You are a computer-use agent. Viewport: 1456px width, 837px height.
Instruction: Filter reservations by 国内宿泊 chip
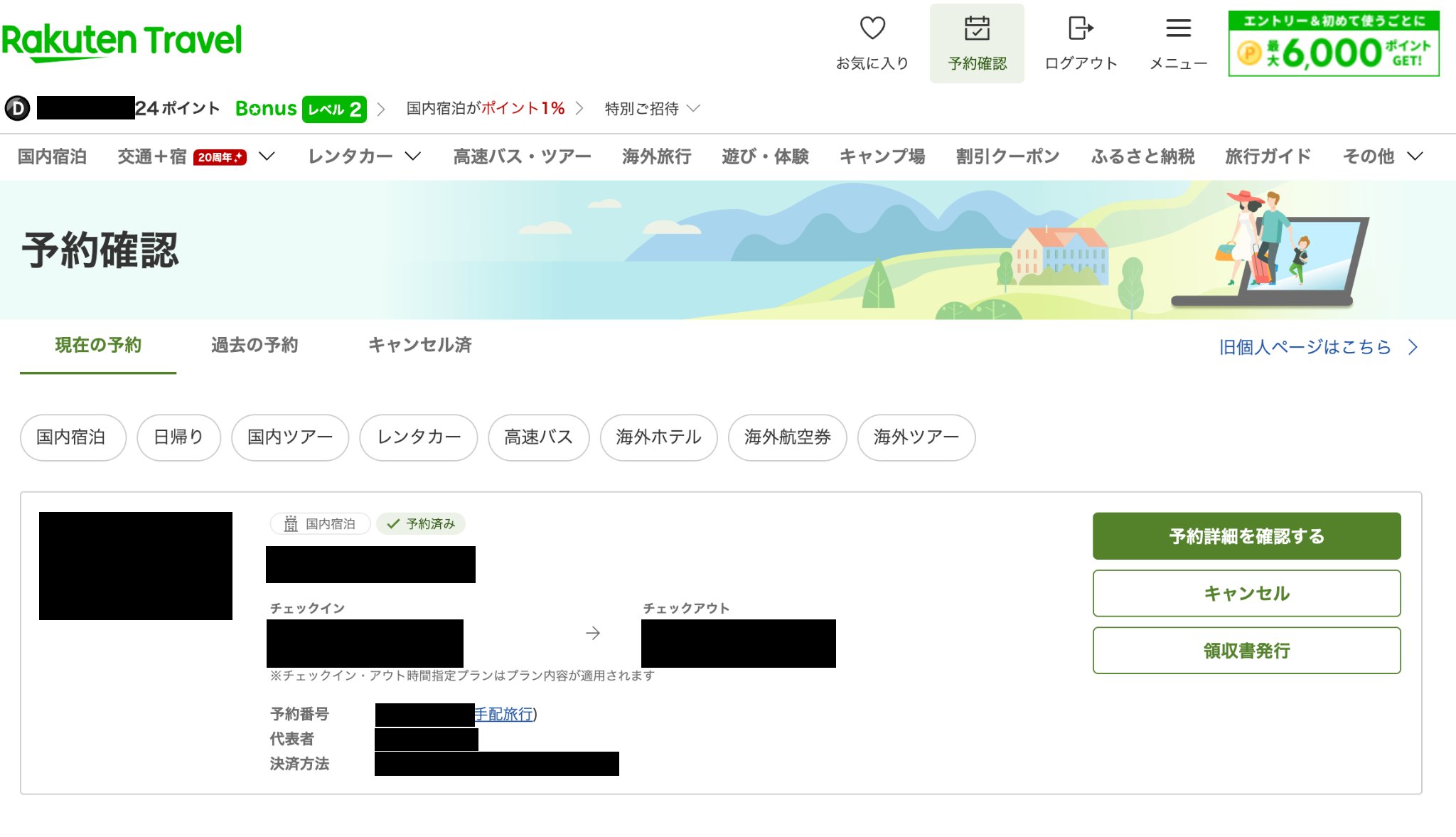pyautogui.click(x=73, y=437)
